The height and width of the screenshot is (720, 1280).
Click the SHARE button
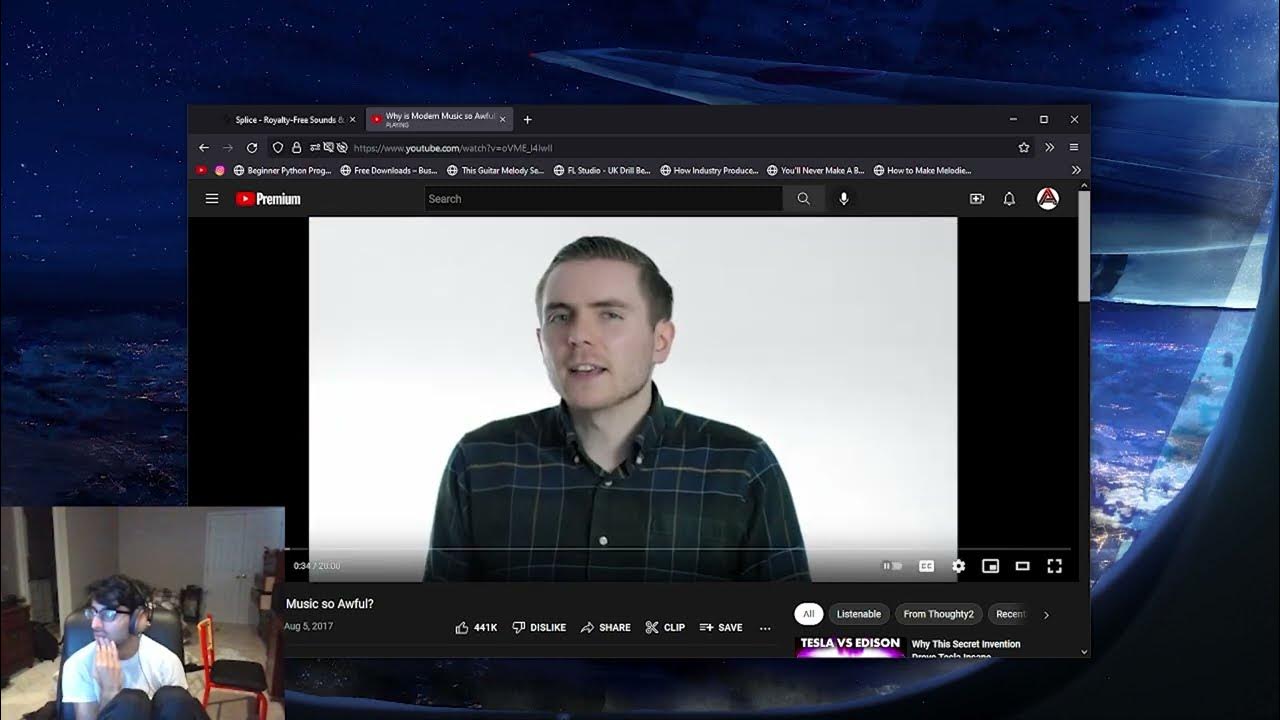tap(606, 627)
